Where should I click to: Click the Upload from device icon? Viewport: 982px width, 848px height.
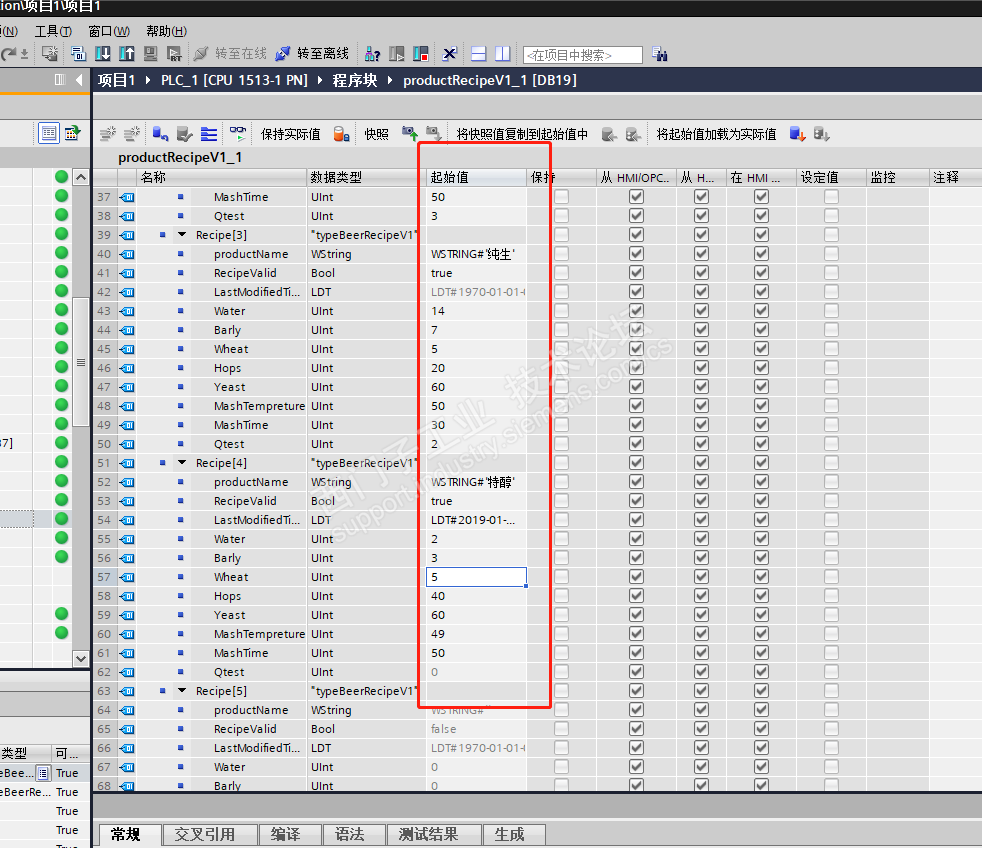[x=127, y=54]
